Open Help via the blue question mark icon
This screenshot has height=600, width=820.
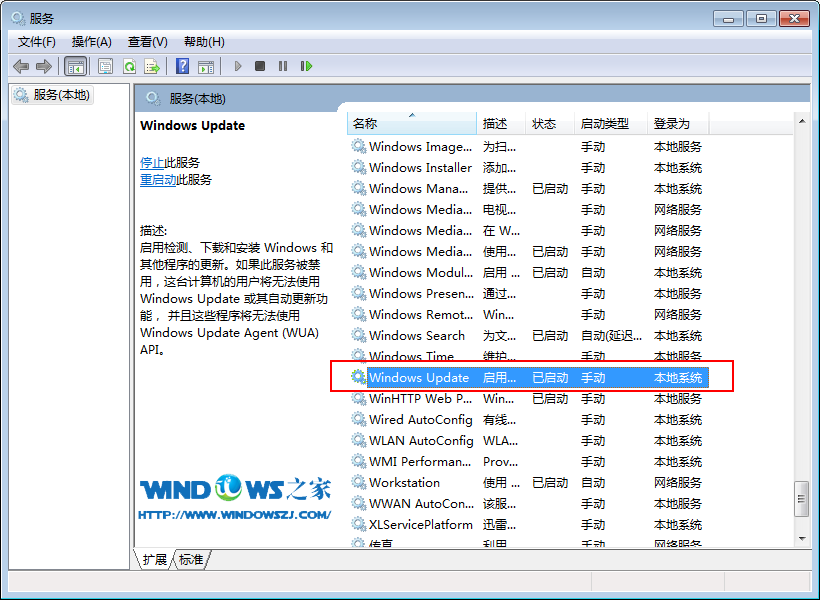[x=182, y=66]
